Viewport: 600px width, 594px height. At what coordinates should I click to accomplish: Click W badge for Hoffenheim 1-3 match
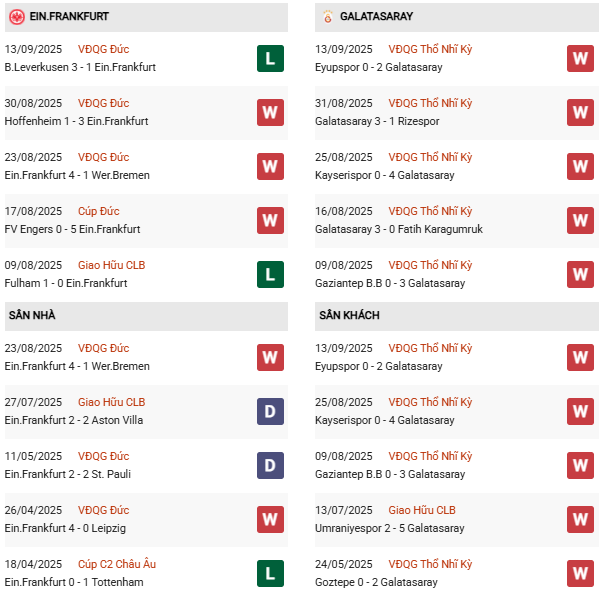click(x=270, y=112)
